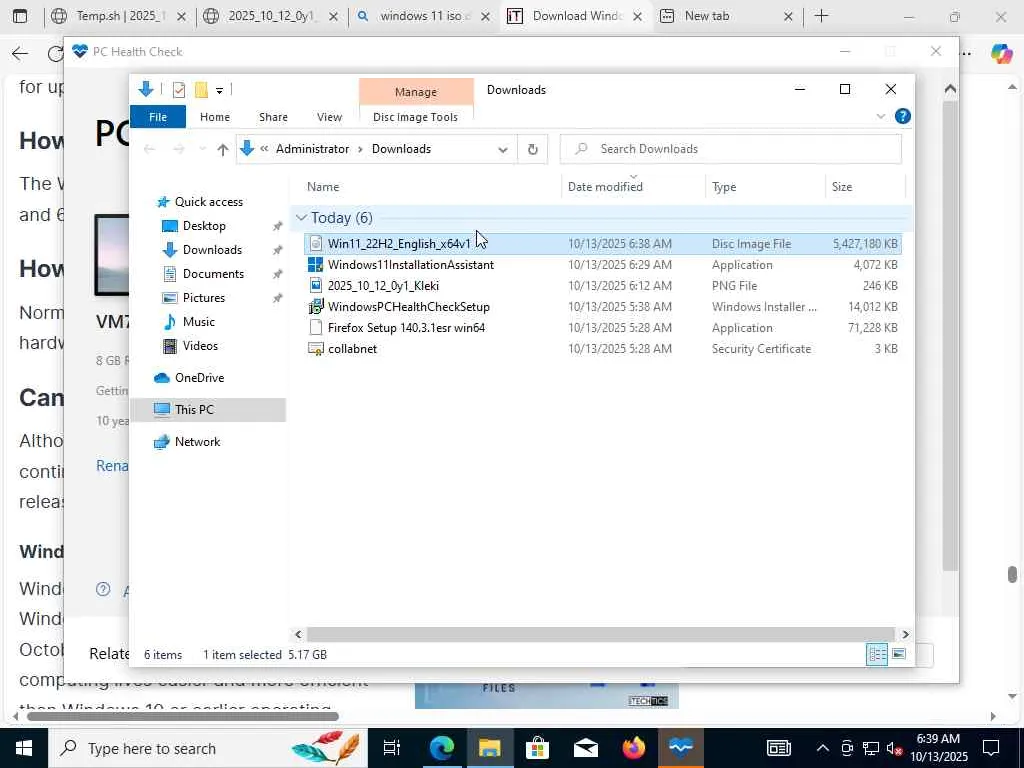
Task: Open Downloads in the navigation pane
Action: pyautogui.click(x=212, y=249)
